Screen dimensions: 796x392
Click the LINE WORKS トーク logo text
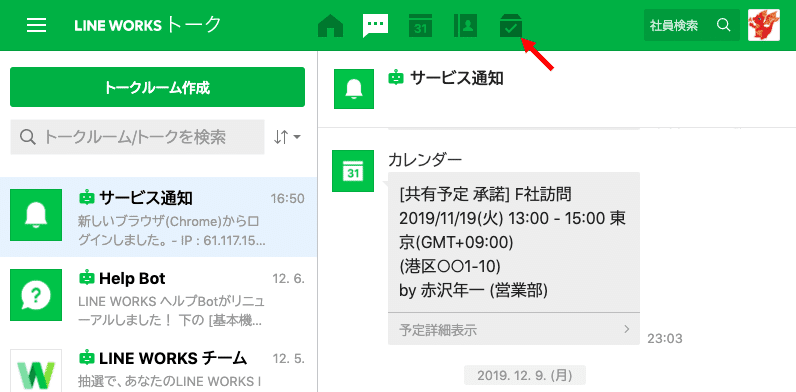pyautogui.click(x=148, y=25)
